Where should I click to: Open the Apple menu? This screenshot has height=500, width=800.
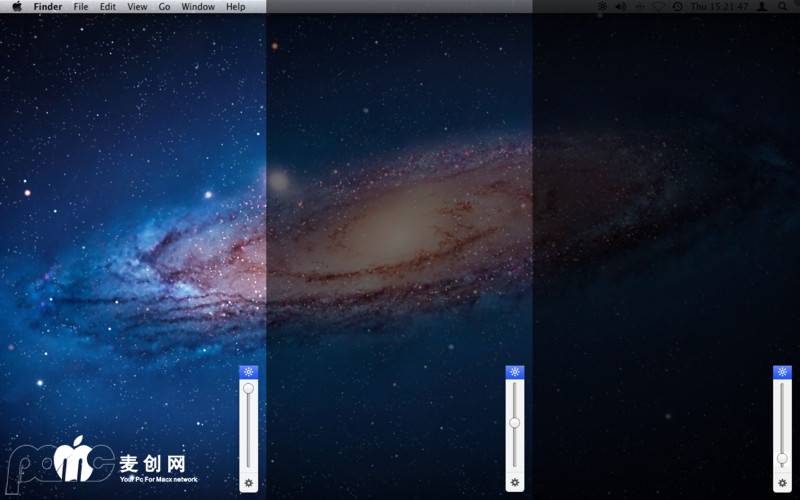(x=17, y=6)
